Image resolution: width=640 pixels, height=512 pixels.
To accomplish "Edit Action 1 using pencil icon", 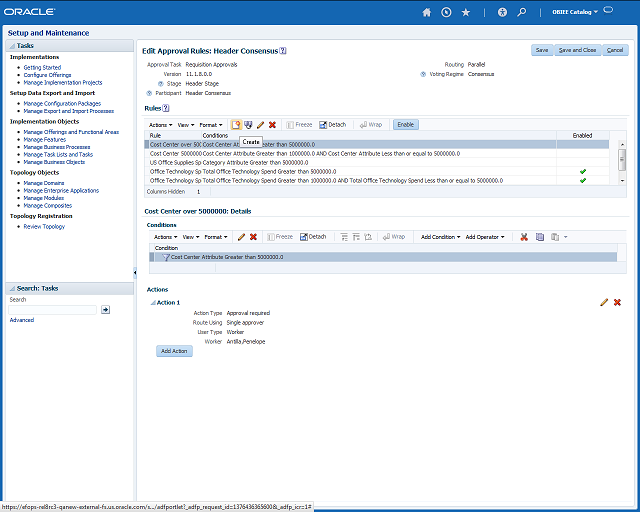I will [x=604, y=302].
